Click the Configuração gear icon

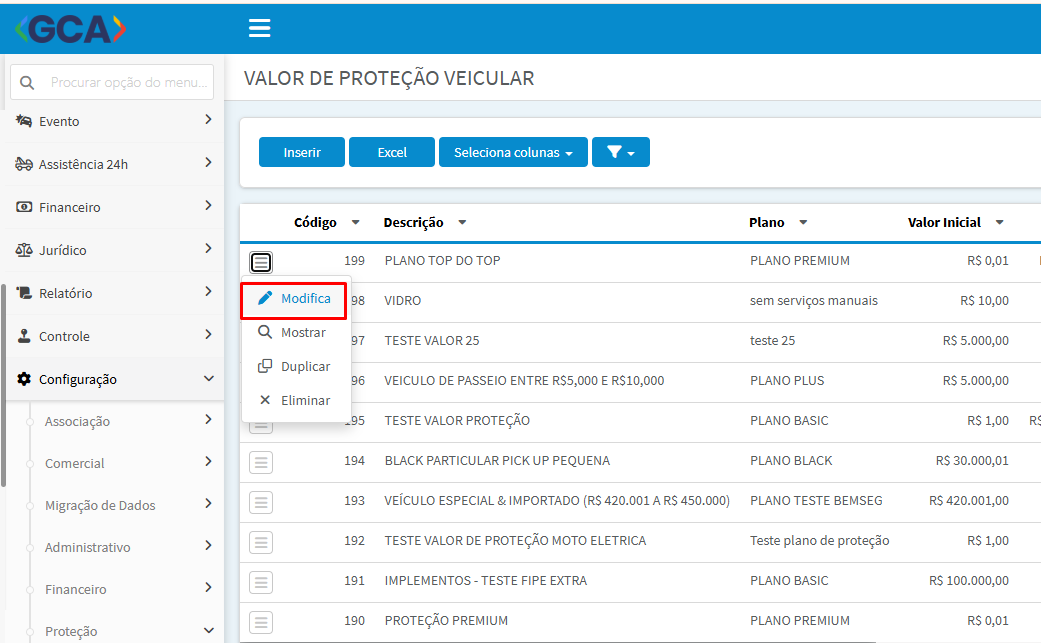(24, 379)
